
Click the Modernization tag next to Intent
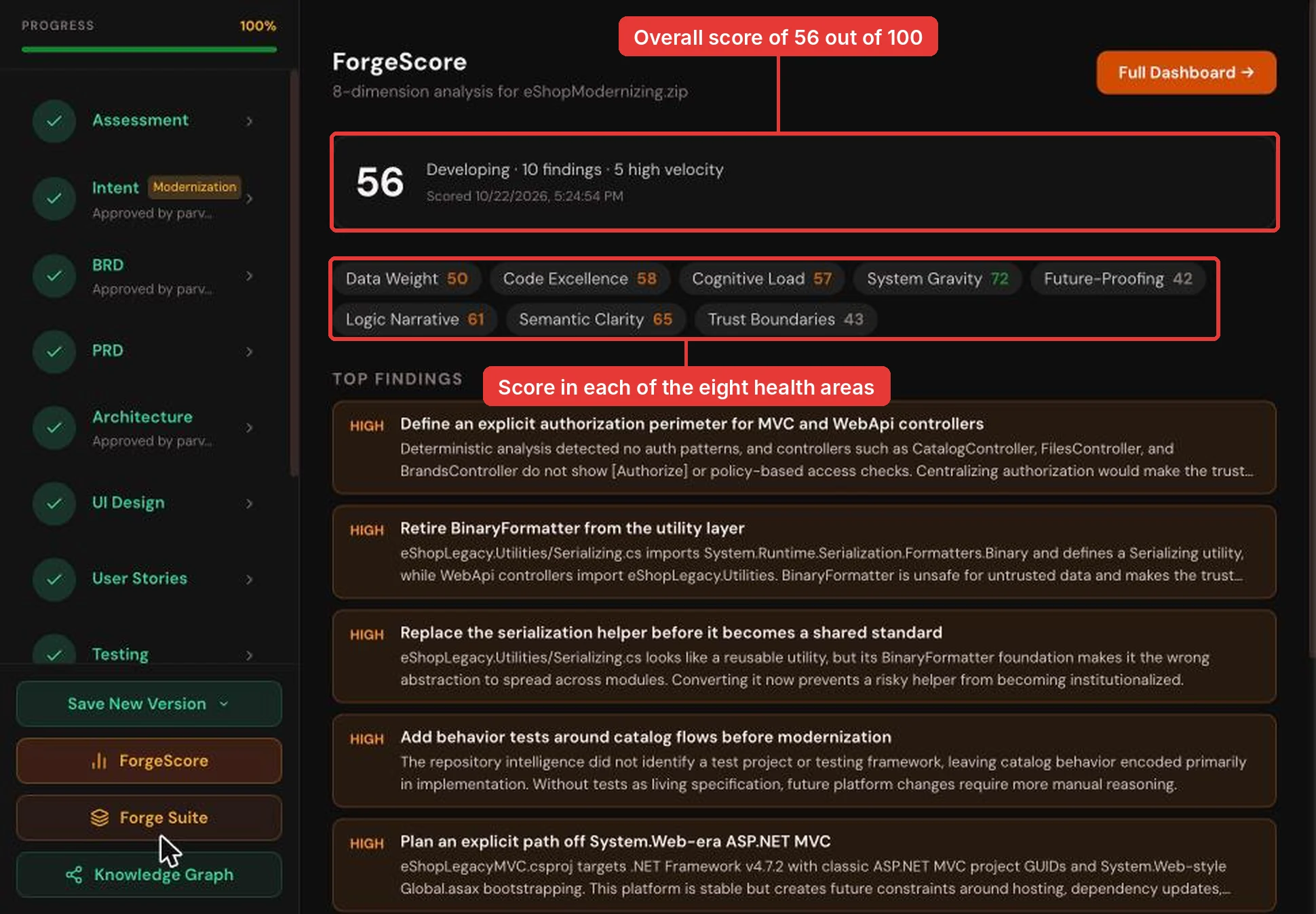pyautogui.click(x=195, y=187)
